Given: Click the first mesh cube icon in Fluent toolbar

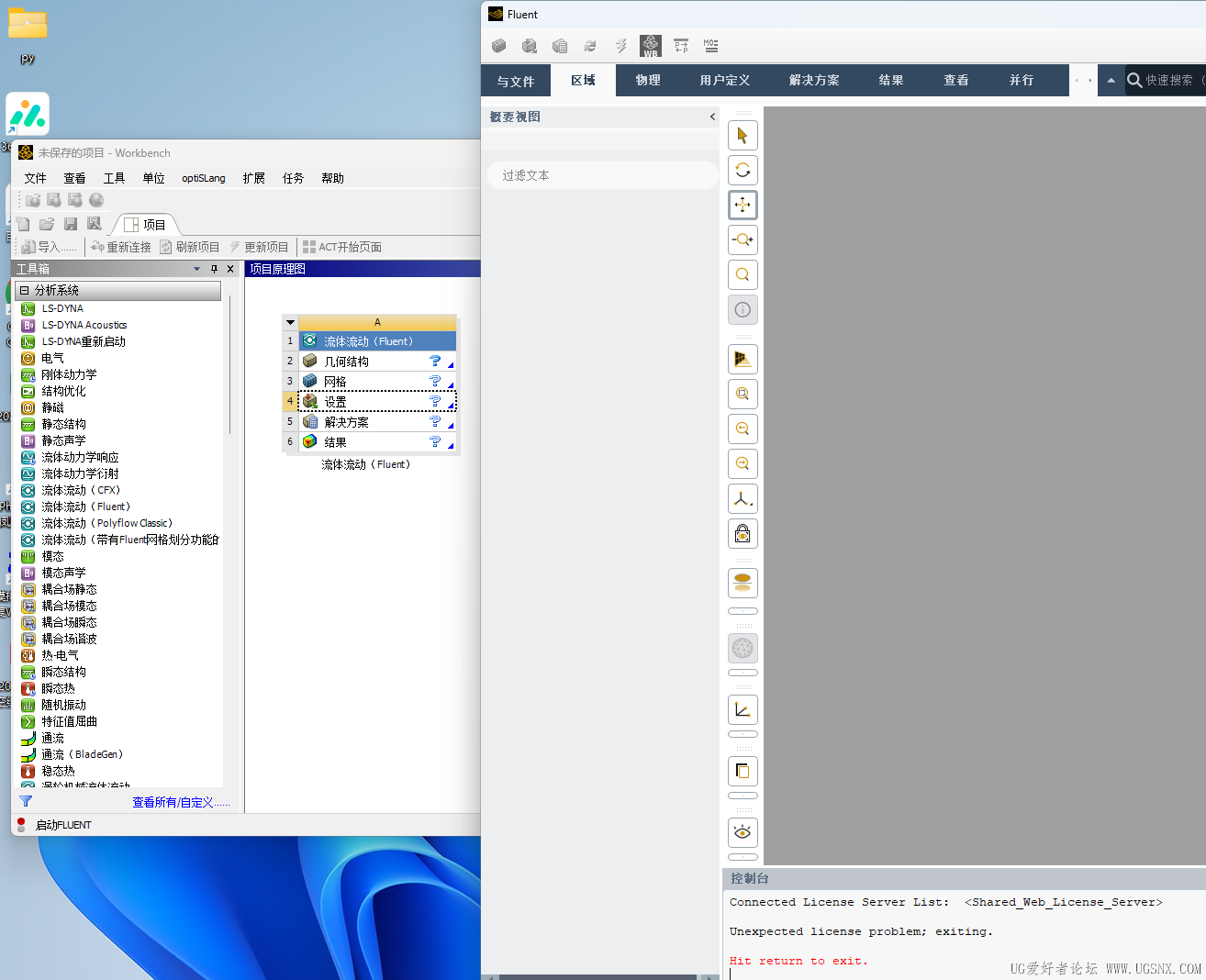Looking at the screenshot, I should (499, 46).
